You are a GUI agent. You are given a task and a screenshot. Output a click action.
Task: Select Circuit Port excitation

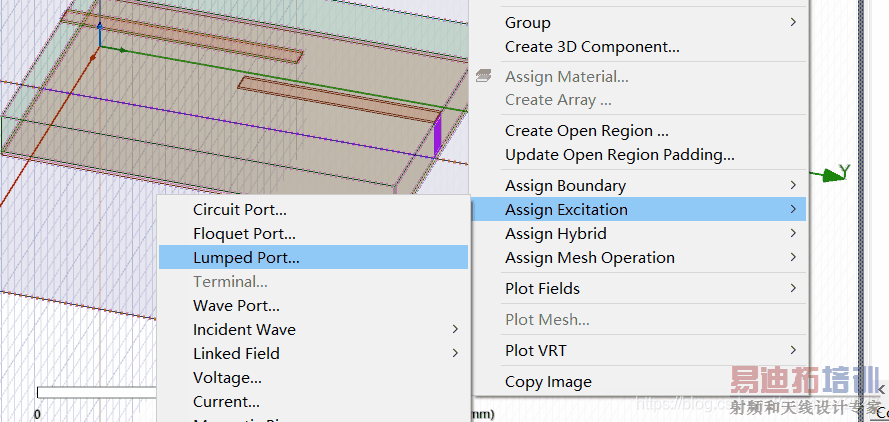[x=314, y=210]
